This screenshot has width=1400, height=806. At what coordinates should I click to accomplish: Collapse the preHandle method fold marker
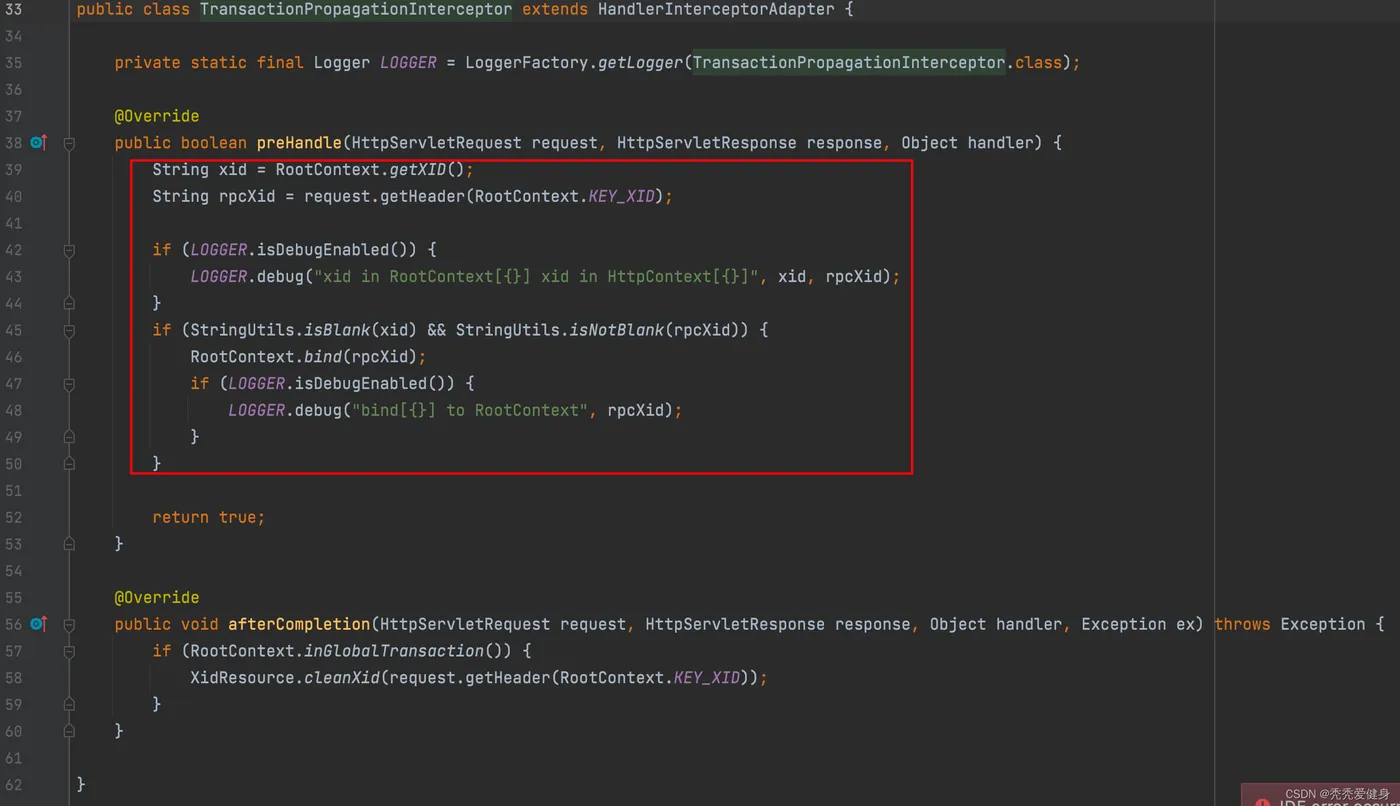tap(69, 143)
